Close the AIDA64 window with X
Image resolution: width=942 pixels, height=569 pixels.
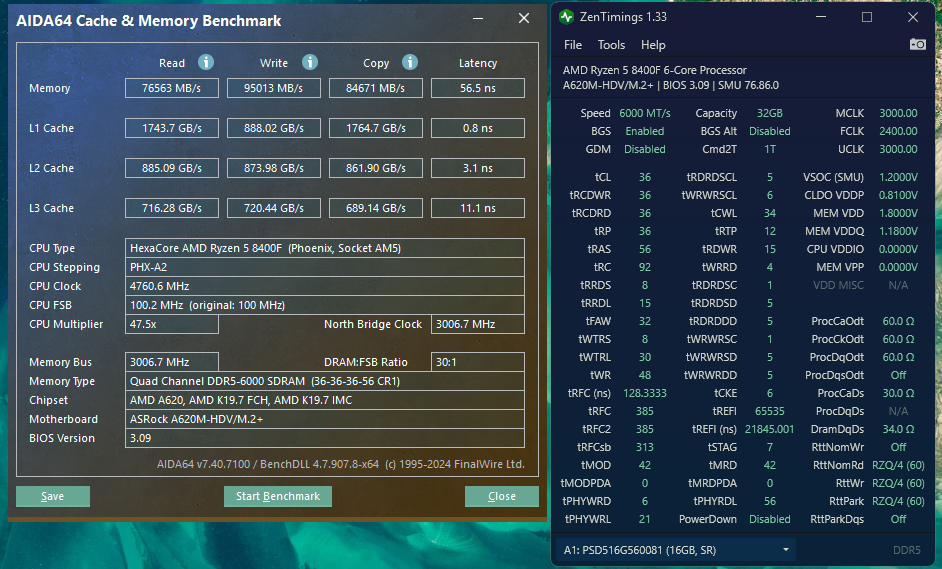pos(524,19)
